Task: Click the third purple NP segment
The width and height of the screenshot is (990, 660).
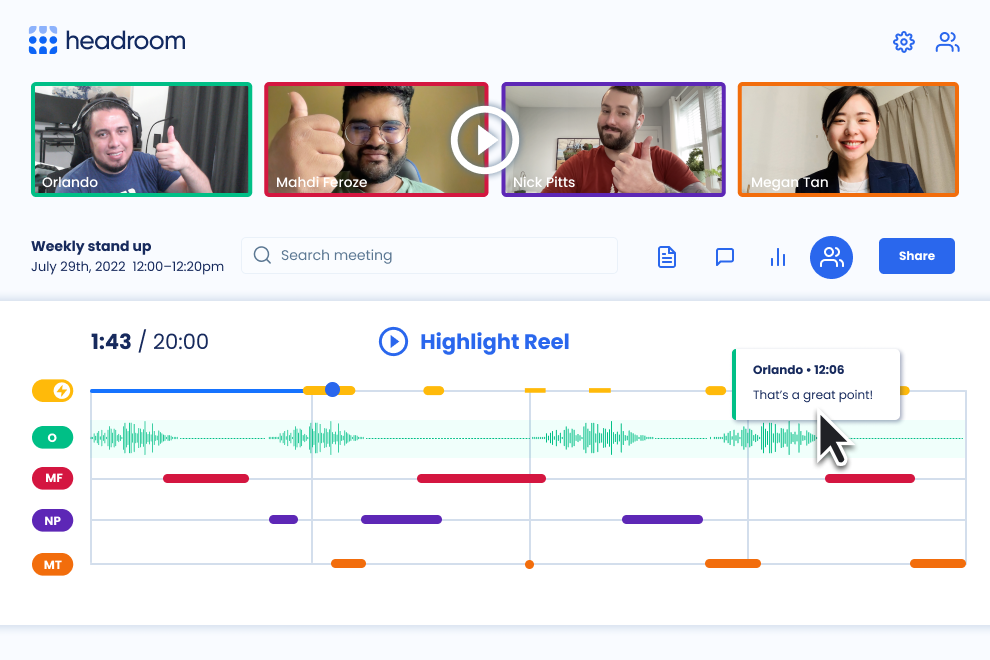Action: (x=662, y=520)
